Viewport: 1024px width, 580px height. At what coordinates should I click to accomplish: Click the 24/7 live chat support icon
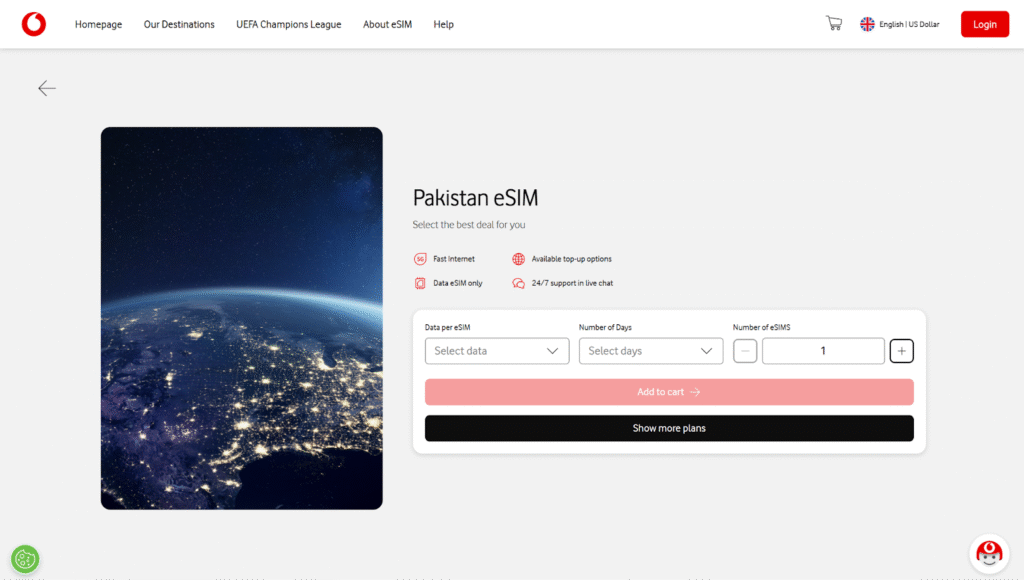tap(518, 282)
